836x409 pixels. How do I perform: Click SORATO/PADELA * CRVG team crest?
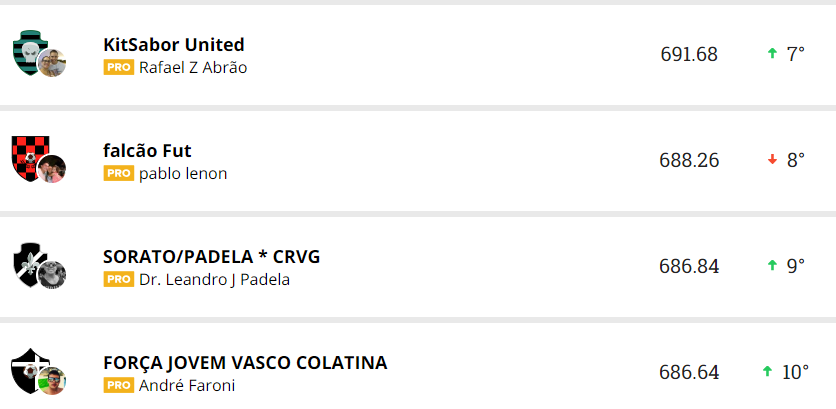point(30,262)
